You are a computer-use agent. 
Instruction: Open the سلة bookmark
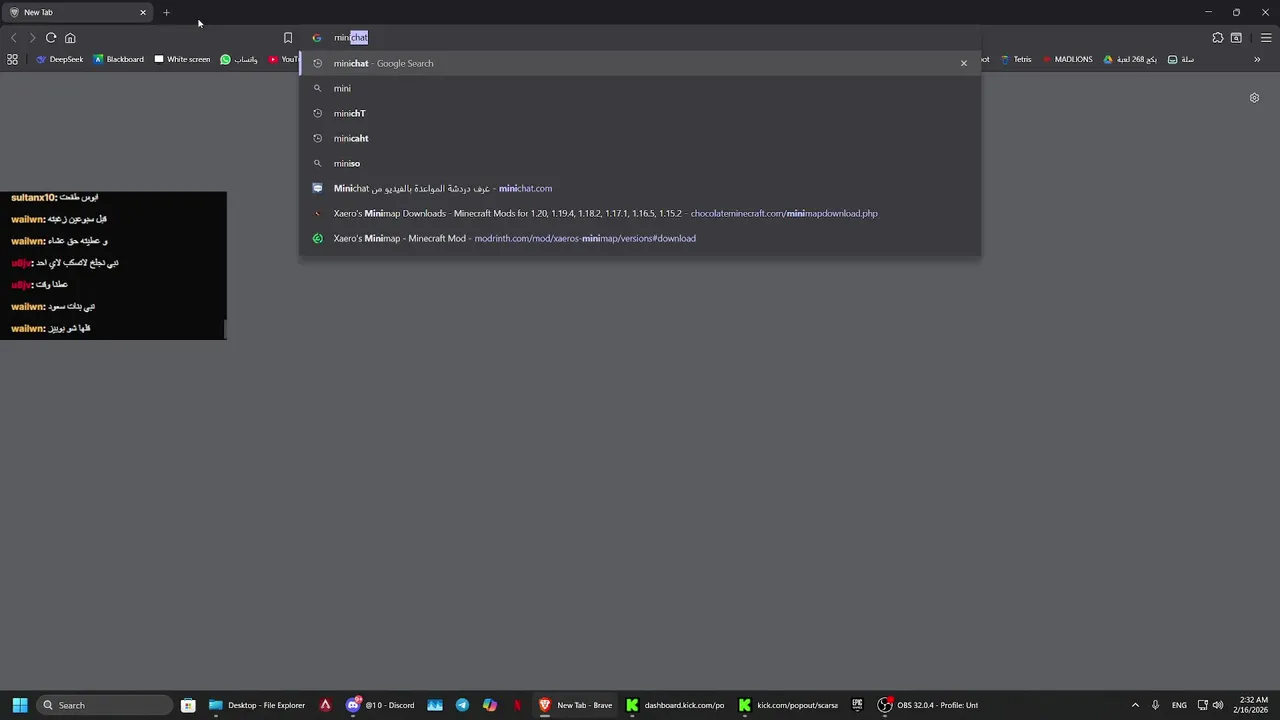click(x=1181, y=59)
